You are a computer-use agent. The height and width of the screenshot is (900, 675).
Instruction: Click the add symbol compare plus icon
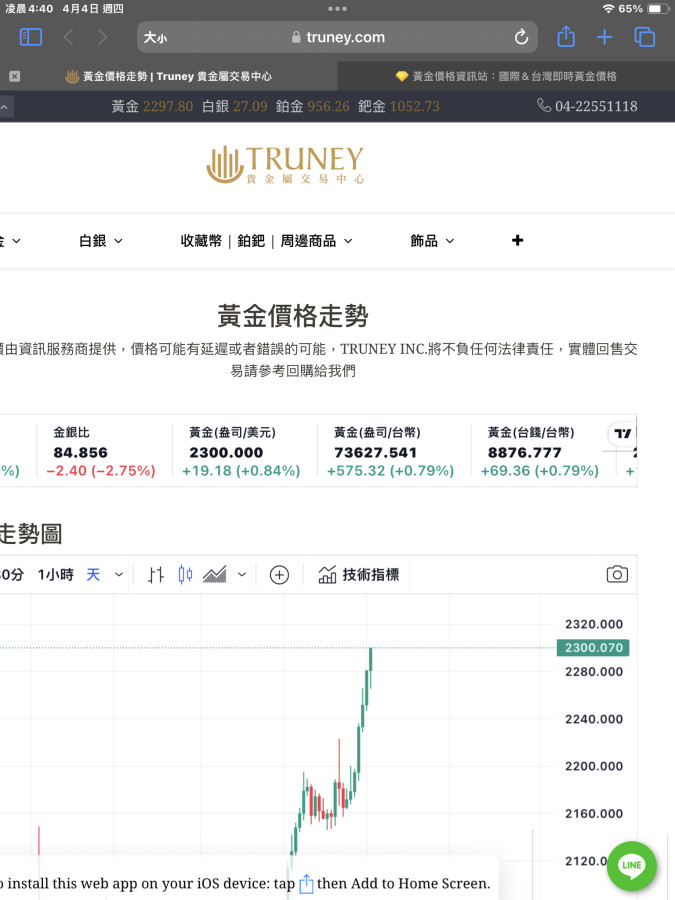tap(279, 574)
